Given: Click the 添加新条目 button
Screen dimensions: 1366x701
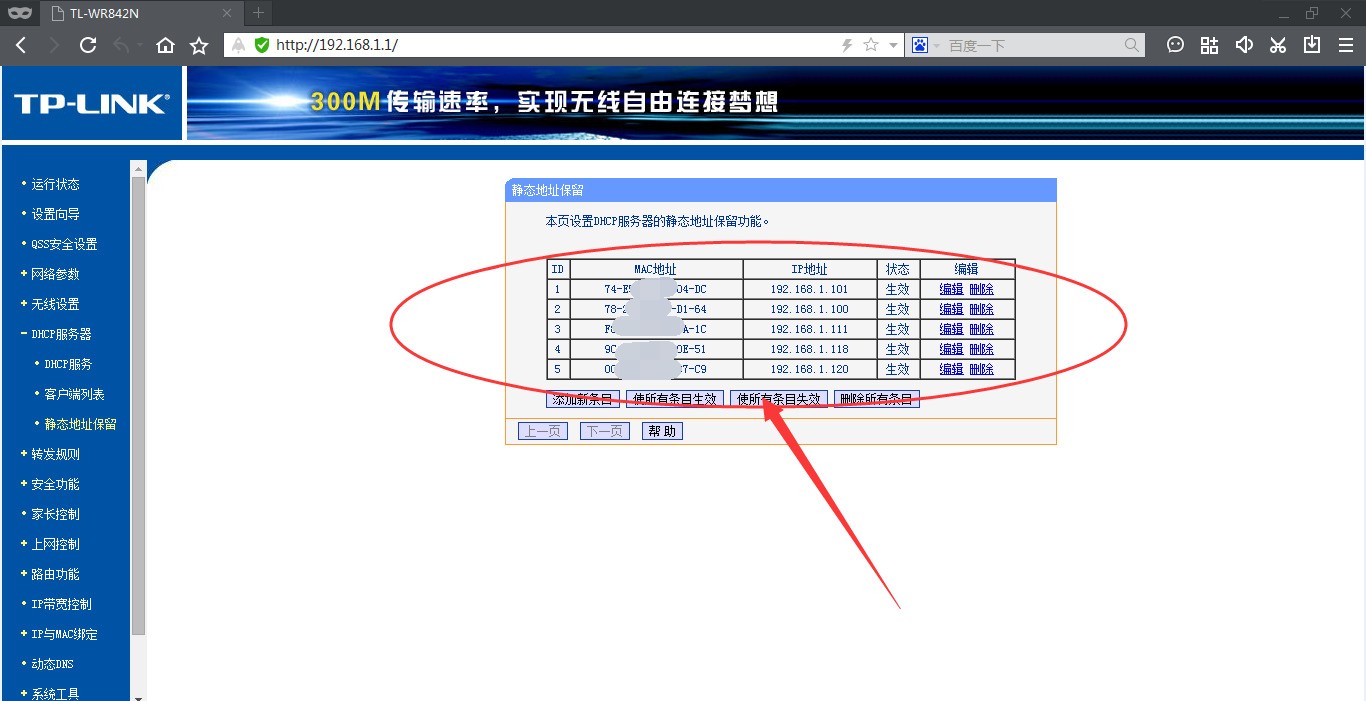Looking at the screenshot, I should 582,399.
